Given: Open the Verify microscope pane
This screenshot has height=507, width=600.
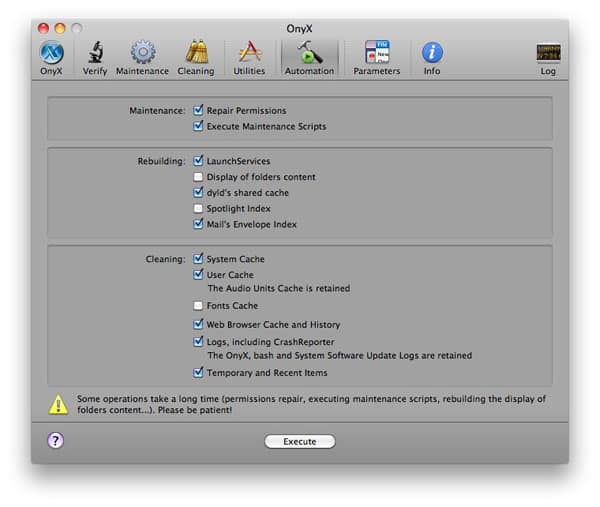Looking at the screenshot, I should pos(95,58).
